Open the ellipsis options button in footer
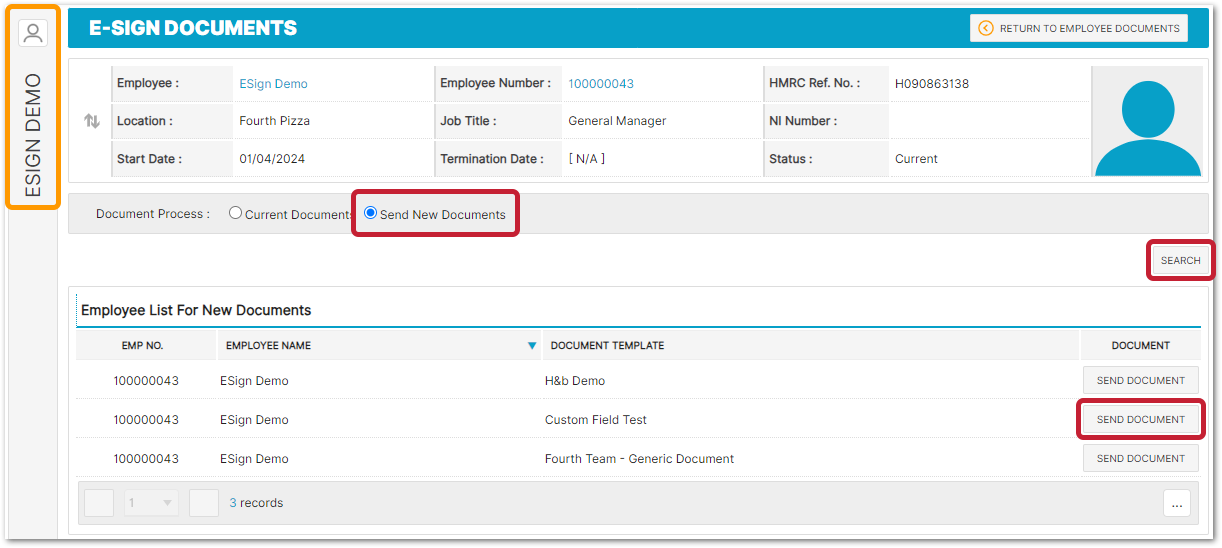The width and height of the screenshot is (1222, 548). [1176, 504]
